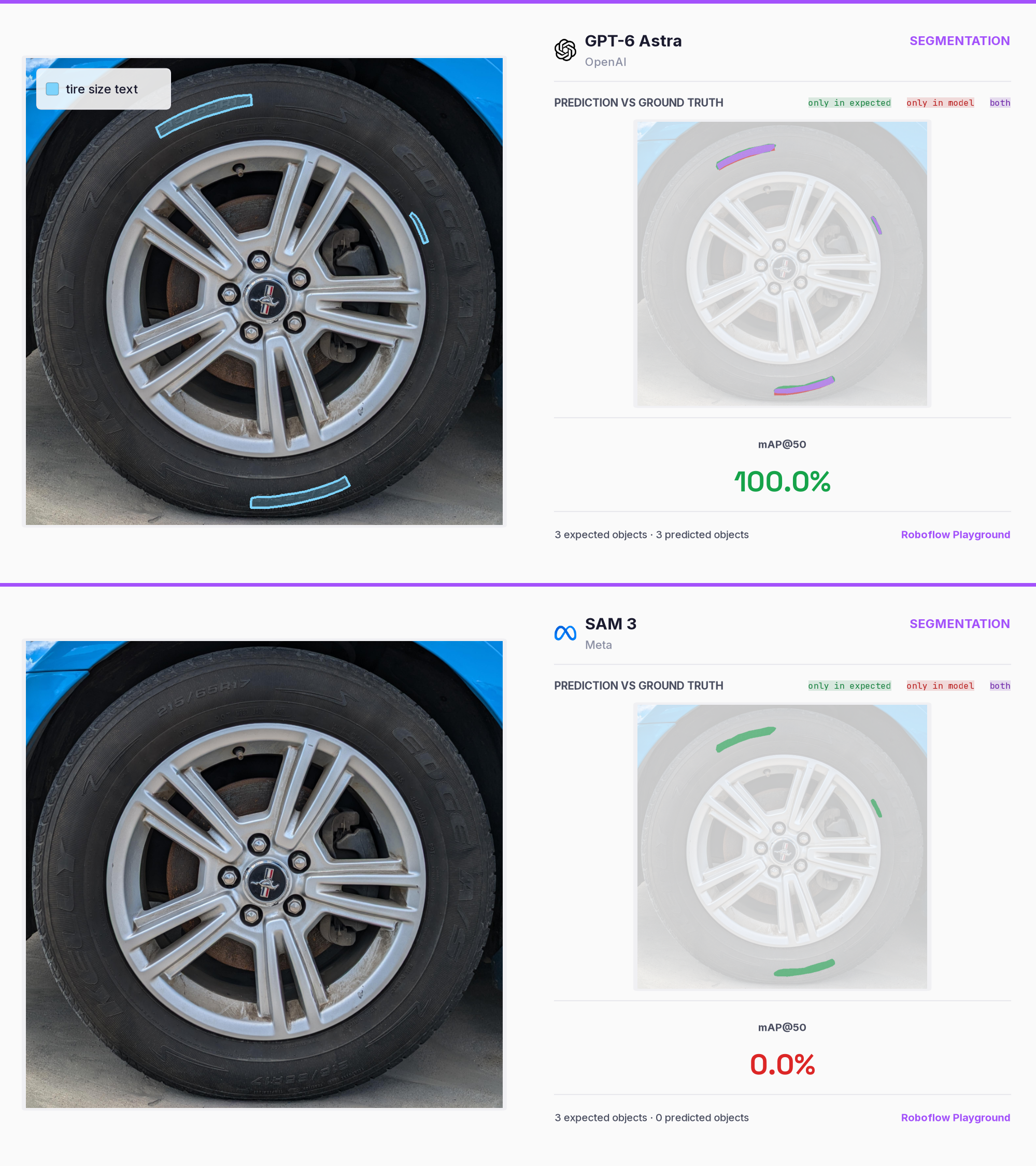Click the Meta logo icon
1036x1166 pixels.
(x=565, y=633)
